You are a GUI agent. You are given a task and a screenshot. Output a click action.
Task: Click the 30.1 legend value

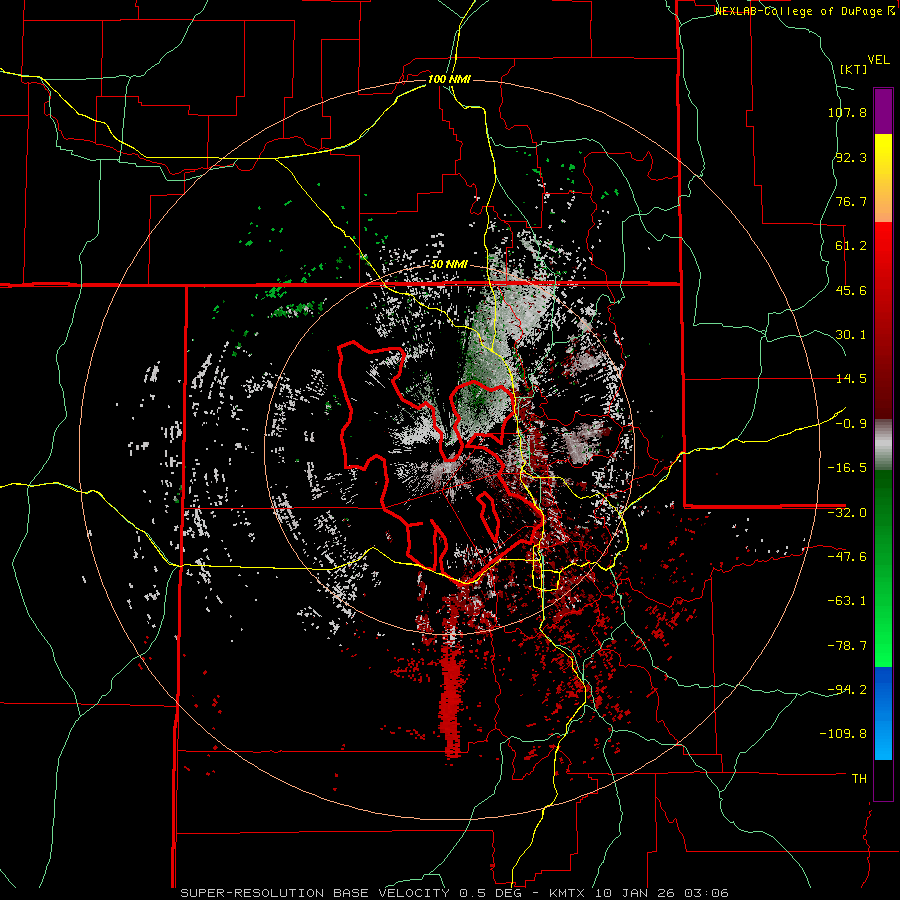click(x=851, y=335)
